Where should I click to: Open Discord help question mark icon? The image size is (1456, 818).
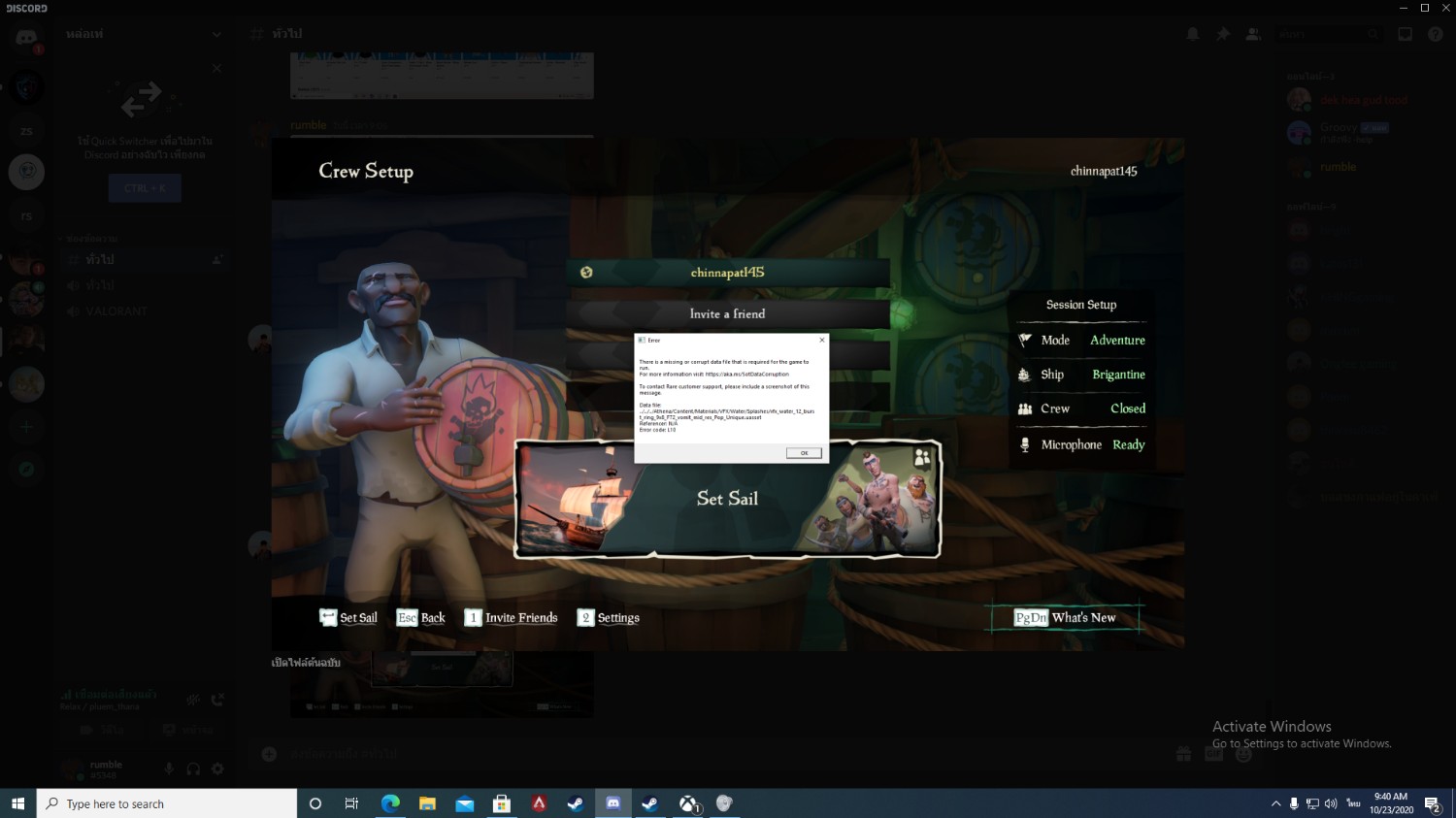(x=1435, y=34)
